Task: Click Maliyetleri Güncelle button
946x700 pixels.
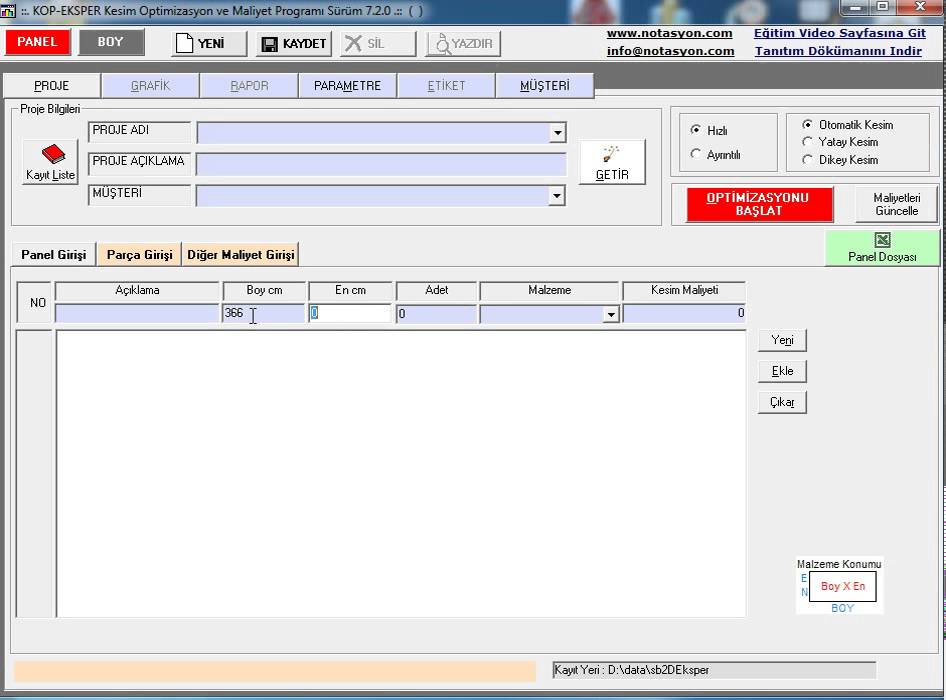Action: pyautogui.click(x=897, y=204)
